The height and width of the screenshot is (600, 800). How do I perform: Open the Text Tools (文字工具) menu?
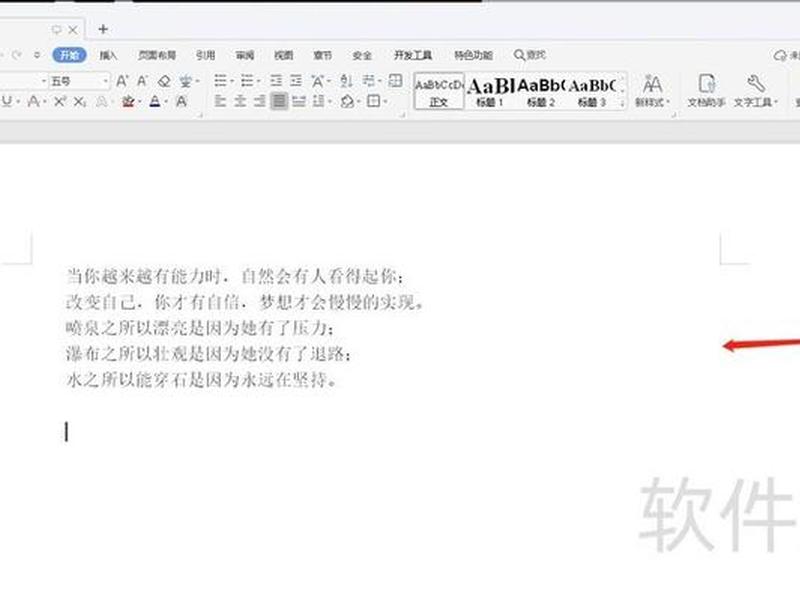(756, 91)
